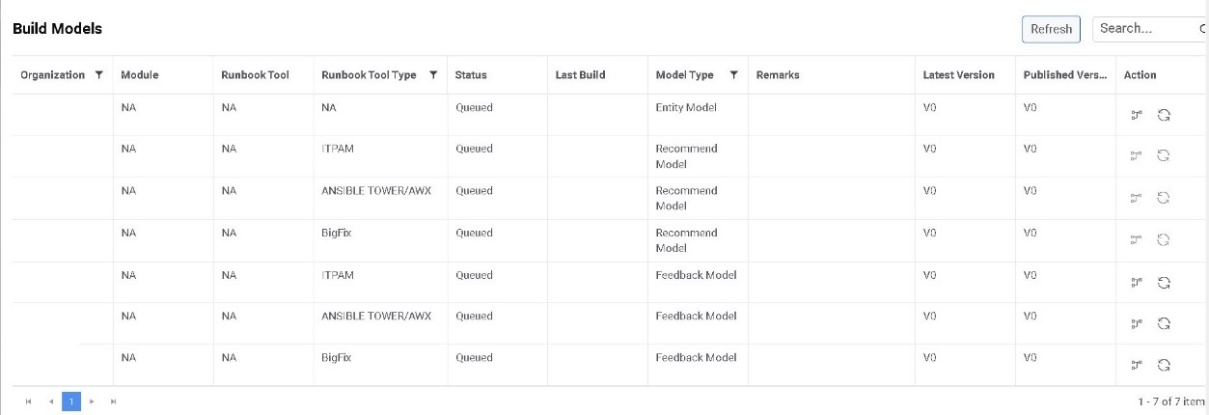Click the rebuild icon for the Entity Model row
Screen dimensions: 1209x415
(1165, 114)
